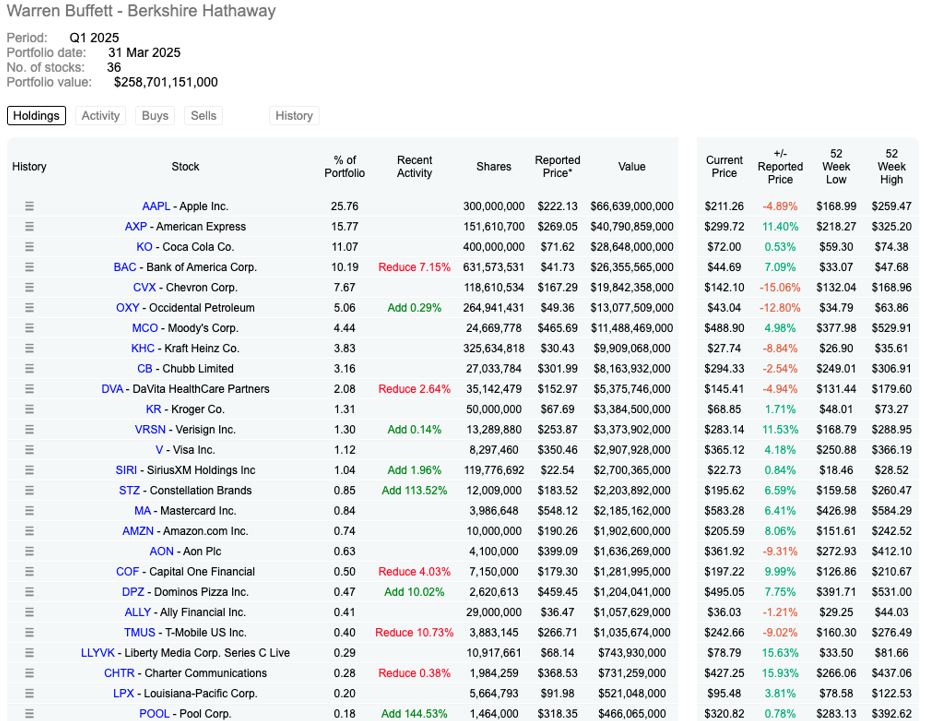Click the Recent Activity column header
This screenshot has height=721, width=925.
pos(414,166)
